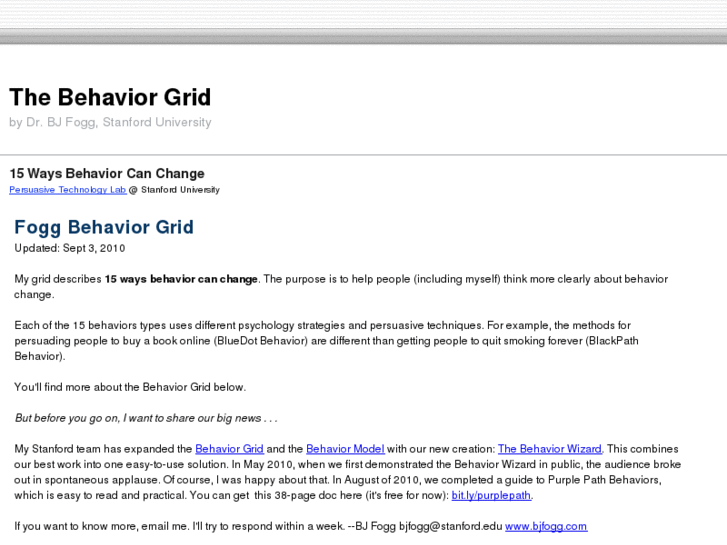The height and width of the screenshot is (545, 727).
Task: Click the line You'll find more about the Behavior Grid below
Action: point(130,387)
